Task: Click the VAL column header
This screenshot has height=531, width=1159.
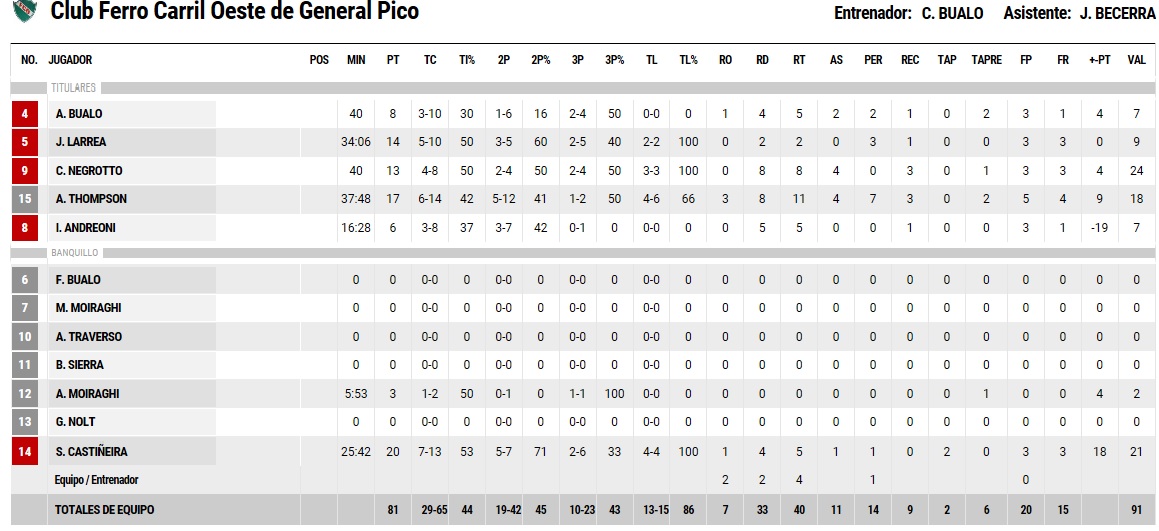Action: (1136, 60)
